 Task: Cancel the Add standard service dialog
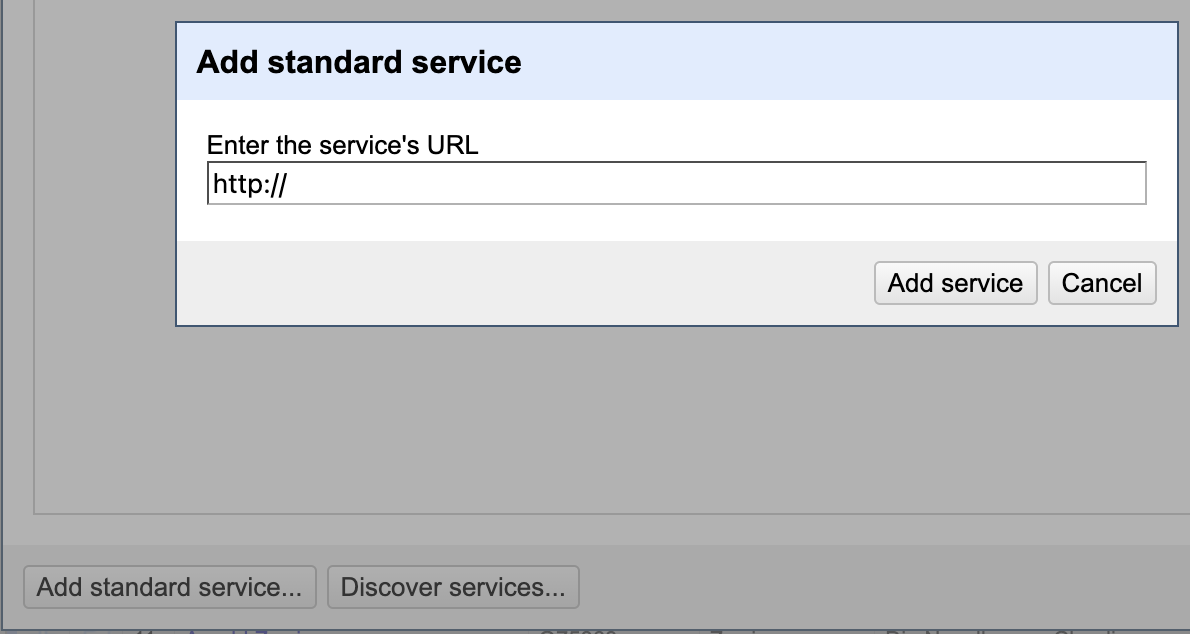(1101, 283)
